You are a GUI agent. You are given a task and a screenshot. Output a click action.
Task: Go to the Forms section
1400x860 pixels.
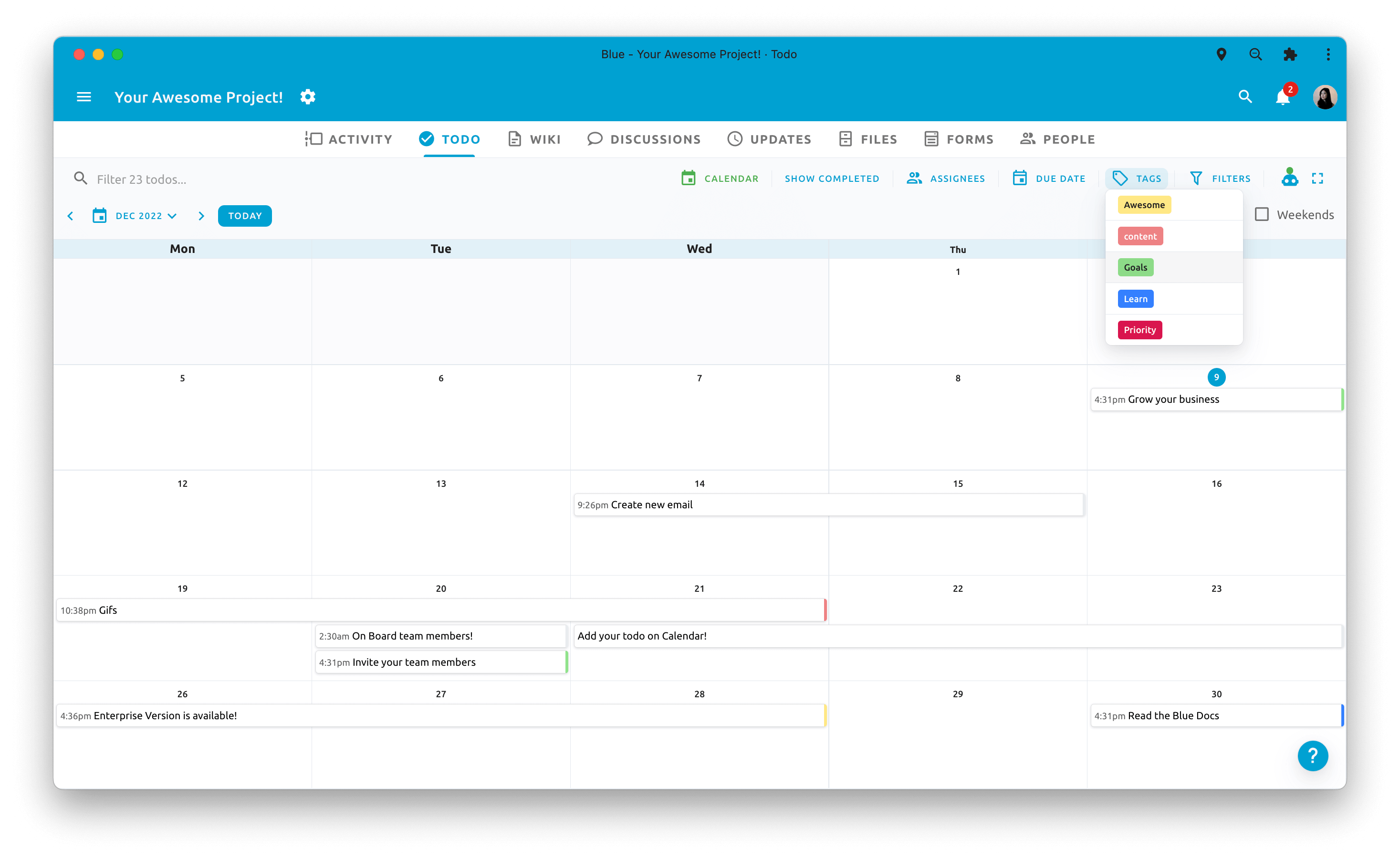(x=958, y=139)
